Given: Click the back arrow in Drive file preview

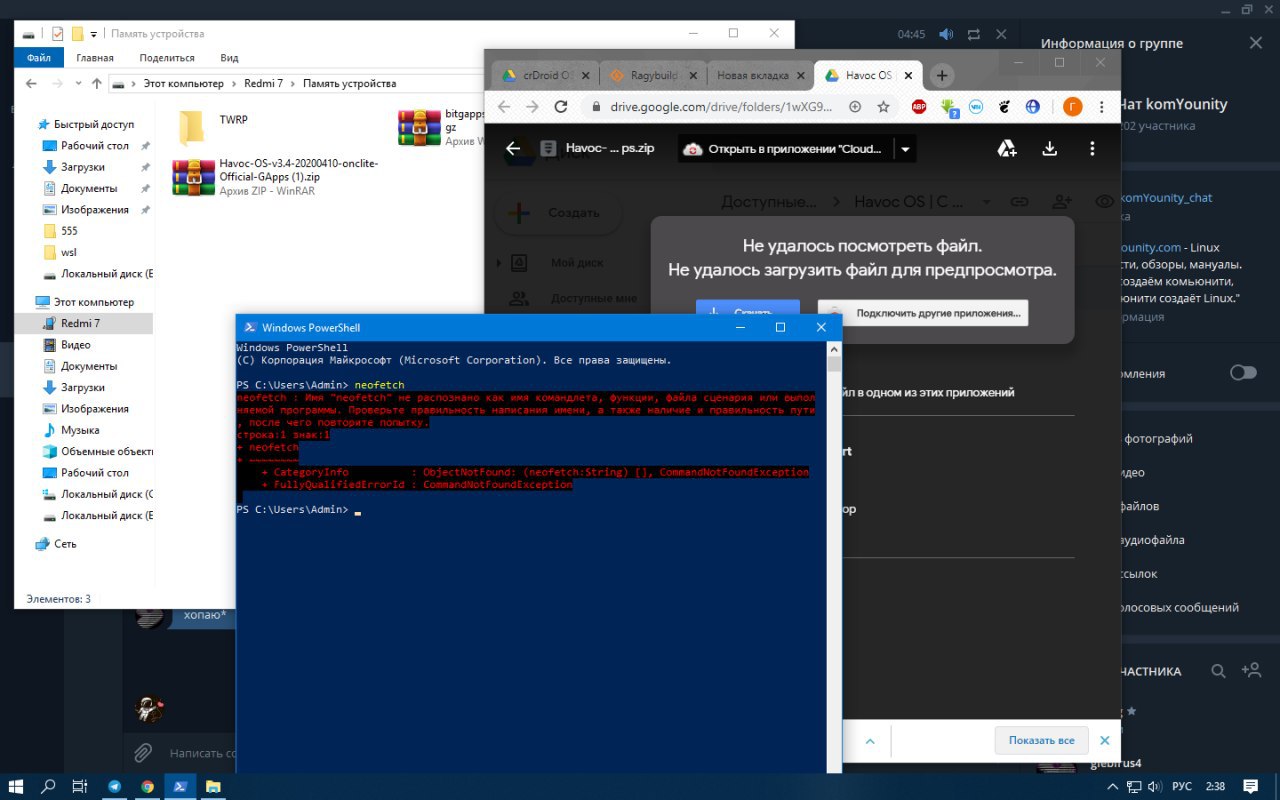Looking at the screenshot, I should tap(513, 149).
